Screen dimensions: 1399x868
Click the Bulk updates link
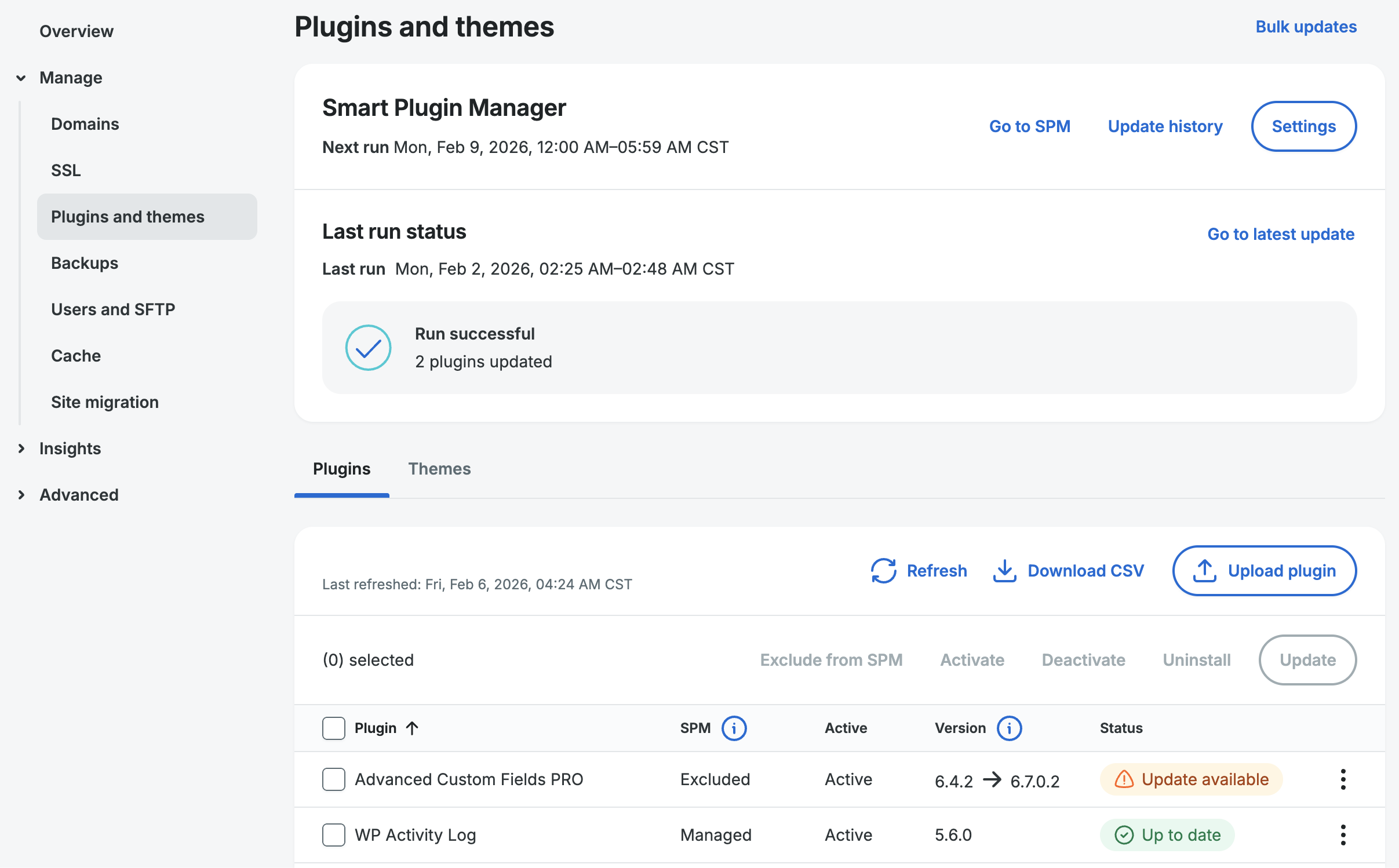click(1306, 27)
